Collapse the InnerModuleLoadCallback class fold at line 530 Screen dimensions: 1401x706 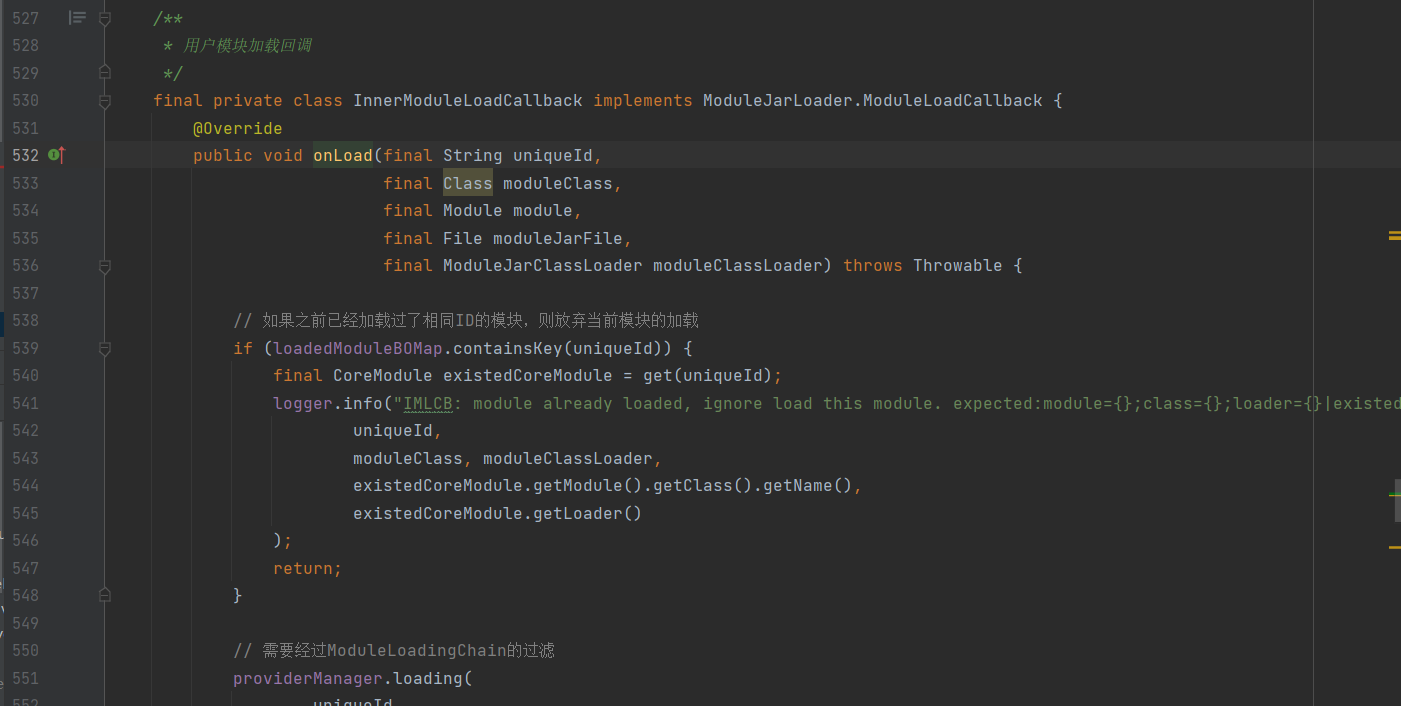[105, 101]
